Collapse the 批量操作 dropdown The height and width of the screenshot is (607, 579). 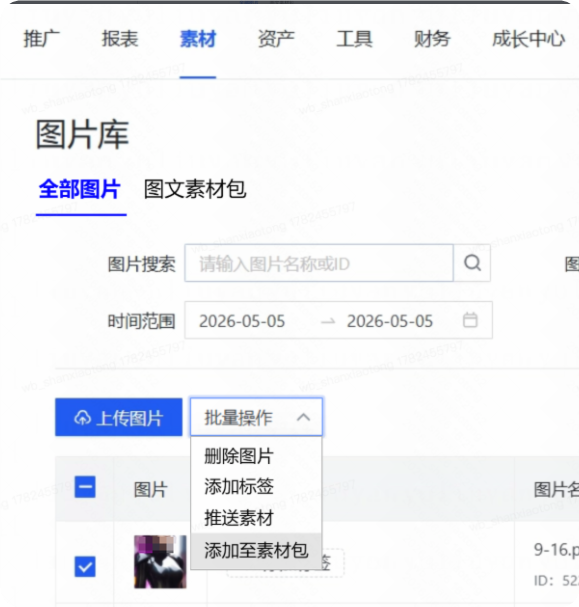256,417
